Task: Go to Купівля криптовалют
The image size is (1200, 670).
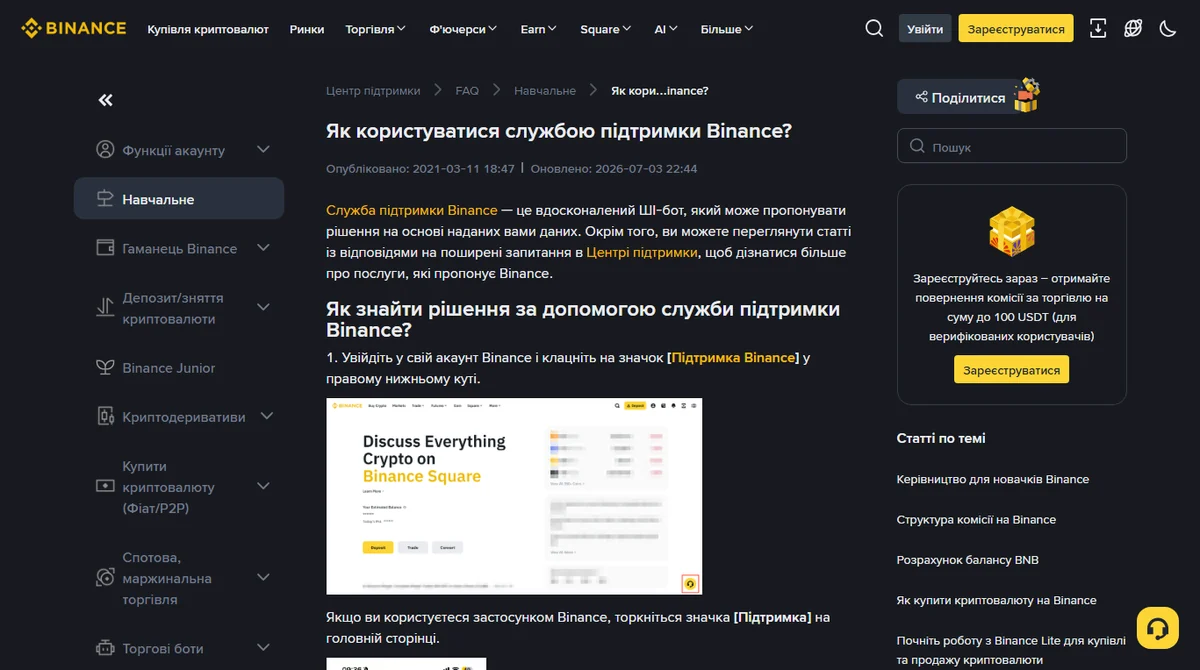Action: coord(208,29)
